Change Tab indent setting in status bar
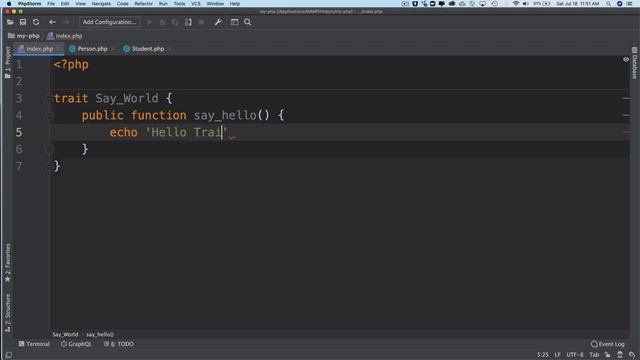The width and height of the screenshot is (640, 360). pos(594,355)
